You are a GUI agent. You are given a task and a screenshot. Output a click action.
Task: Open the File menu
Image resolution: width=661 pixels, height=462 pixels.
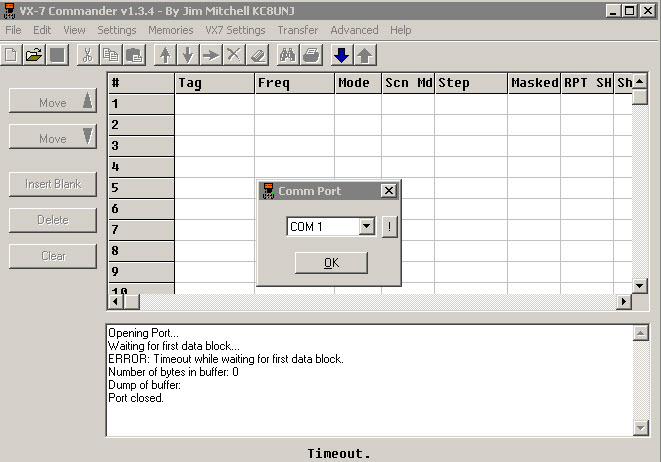[13, 30]
